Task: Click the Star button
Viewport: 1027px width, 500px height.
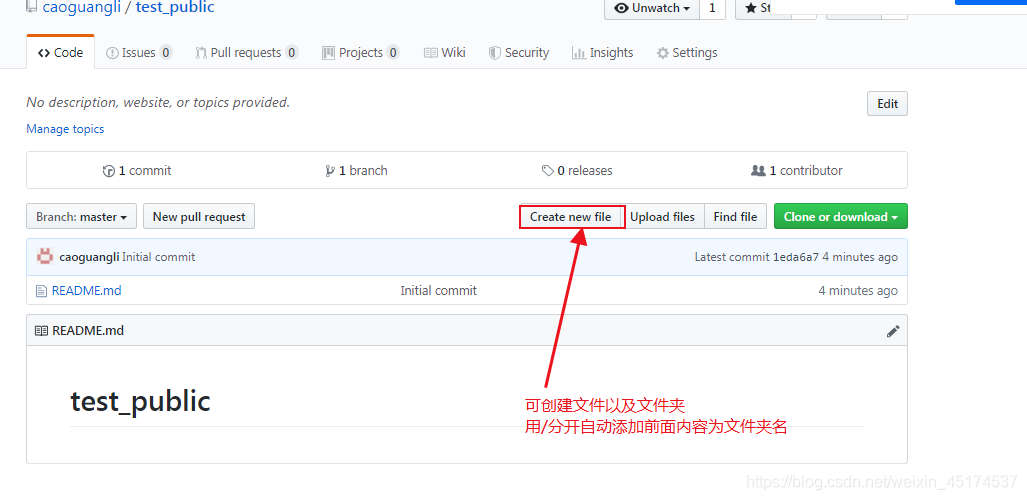Action: point(764,9)
